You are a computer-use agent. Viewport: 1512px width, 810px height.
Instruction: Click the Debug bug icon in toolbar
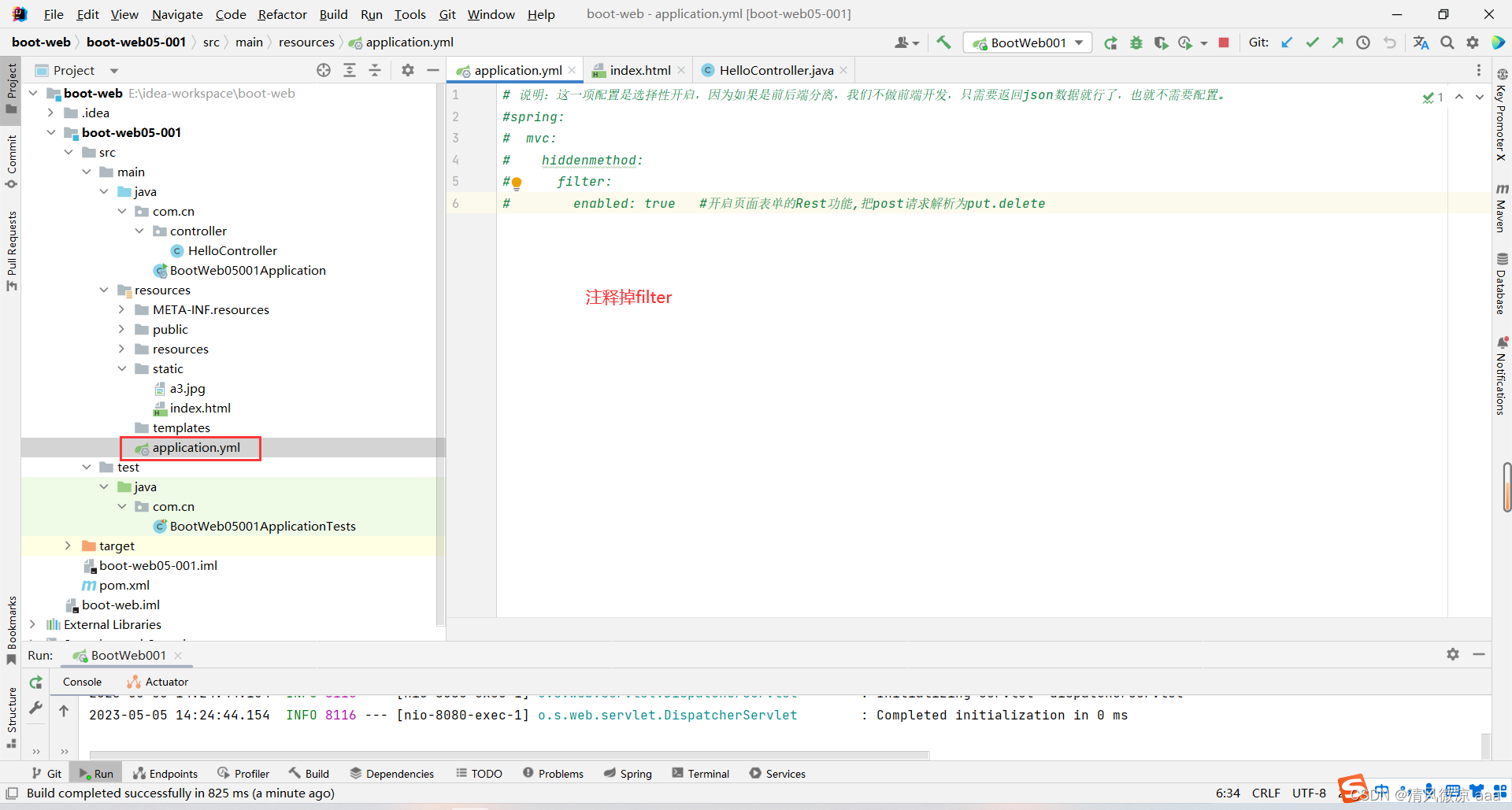[x=1136, y=43]
